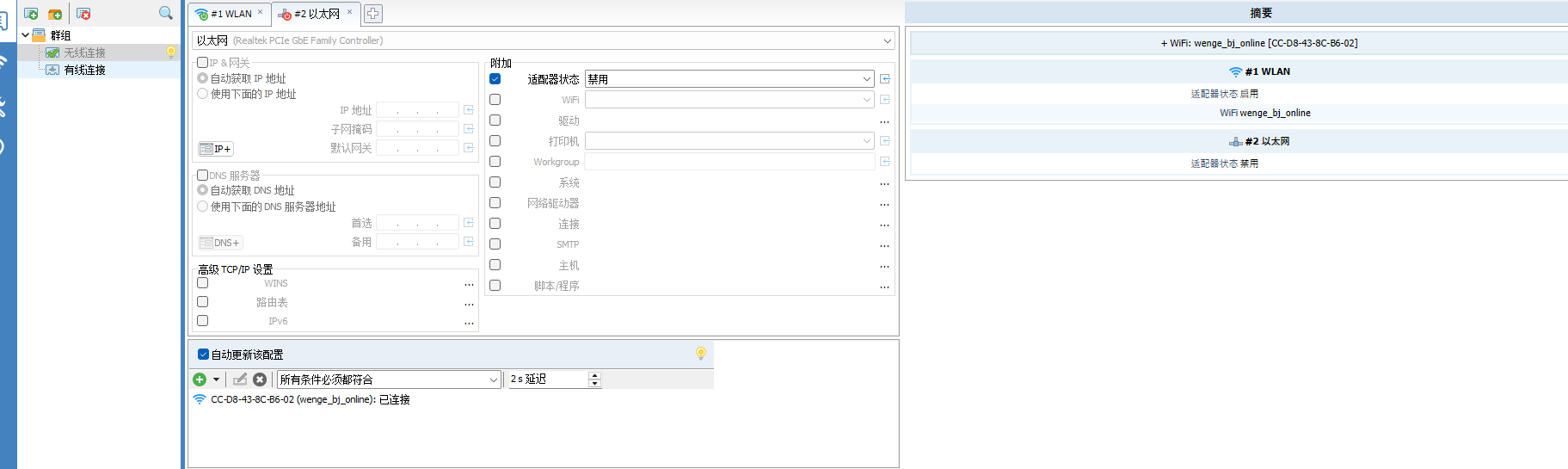1568x469 pixels.
Task: Collapse the 群组 tree node
Action: (x=25, y=35)
